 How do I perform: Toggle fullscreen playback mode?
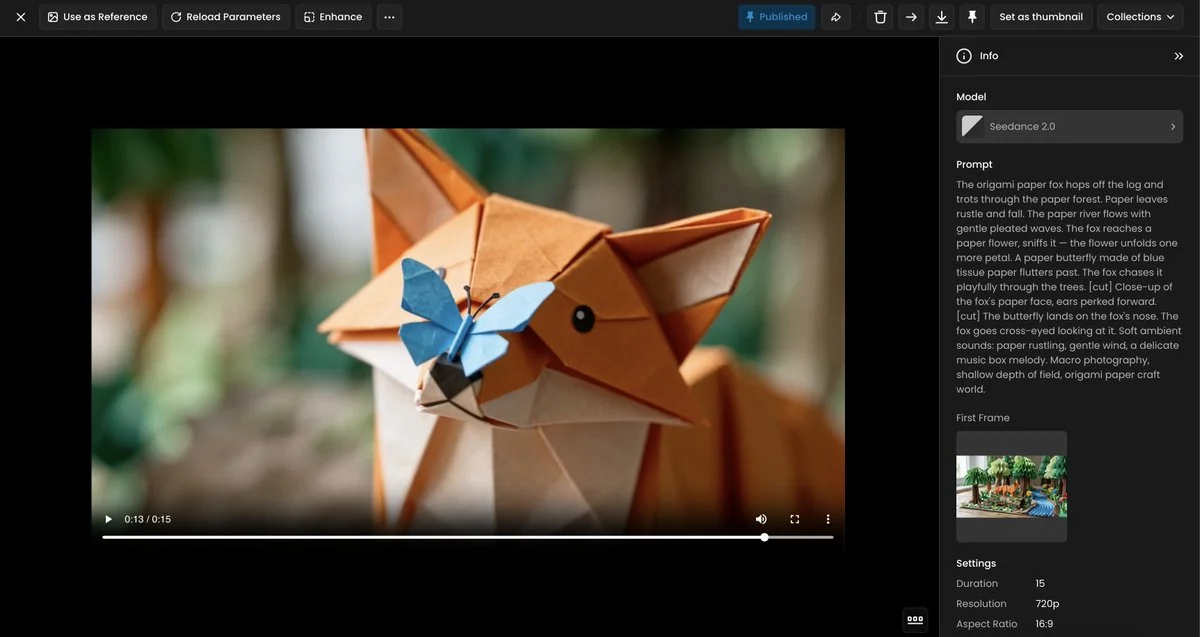click(793, 517)
